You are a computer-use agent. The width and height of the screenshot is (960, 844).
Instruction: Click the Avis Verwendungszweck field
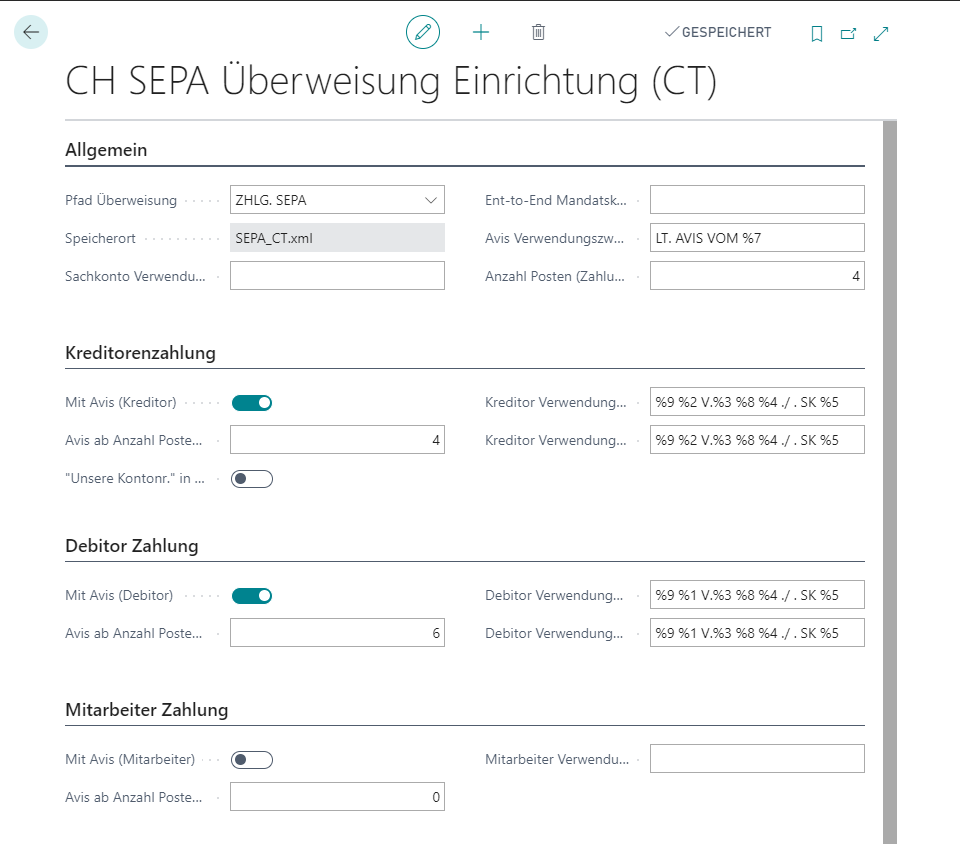point(756,237)
